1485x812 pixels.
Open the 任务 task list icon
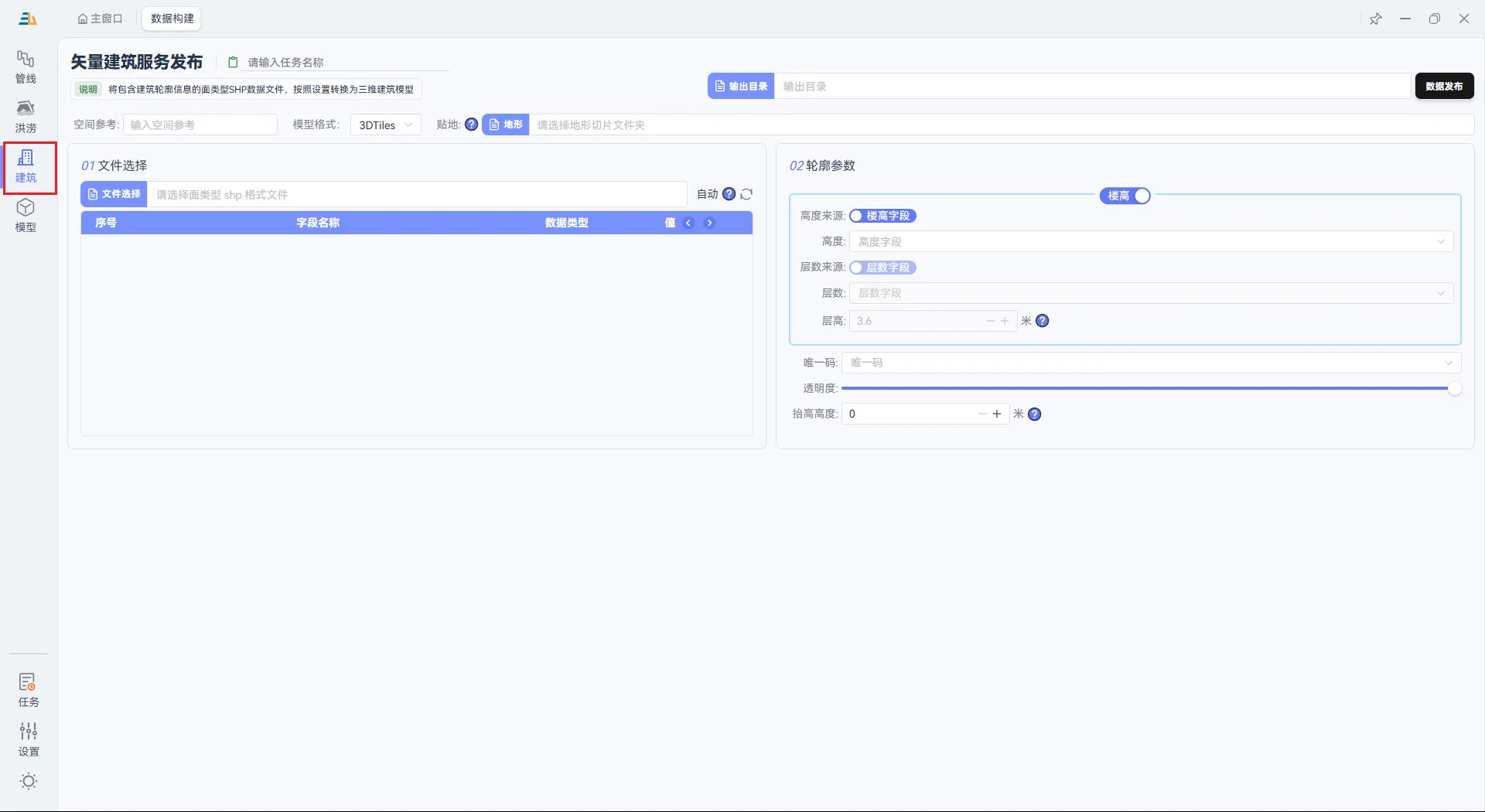29,690
